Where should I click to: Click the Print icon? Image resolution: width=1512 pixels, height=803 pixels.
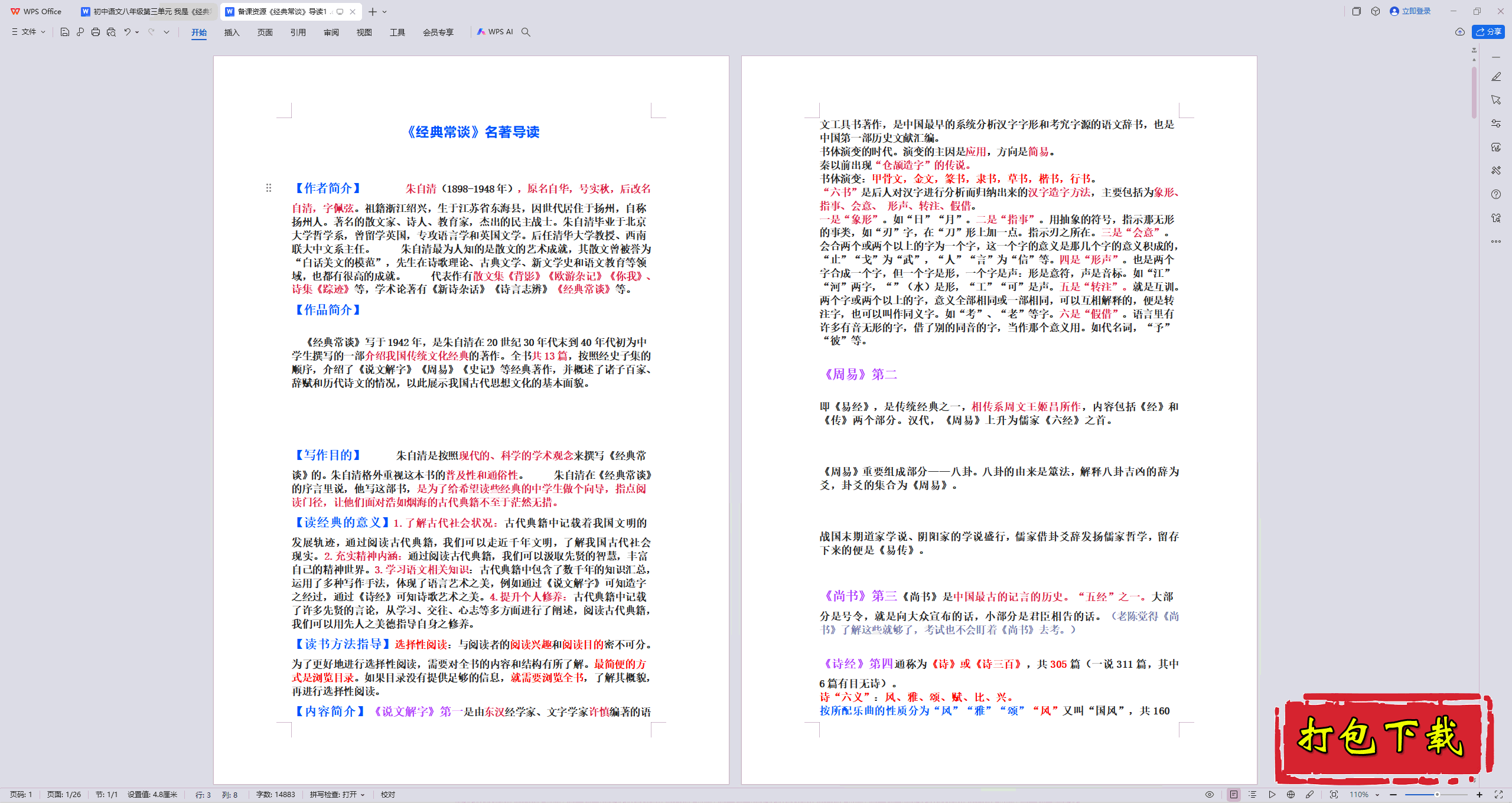coord(96,32)
